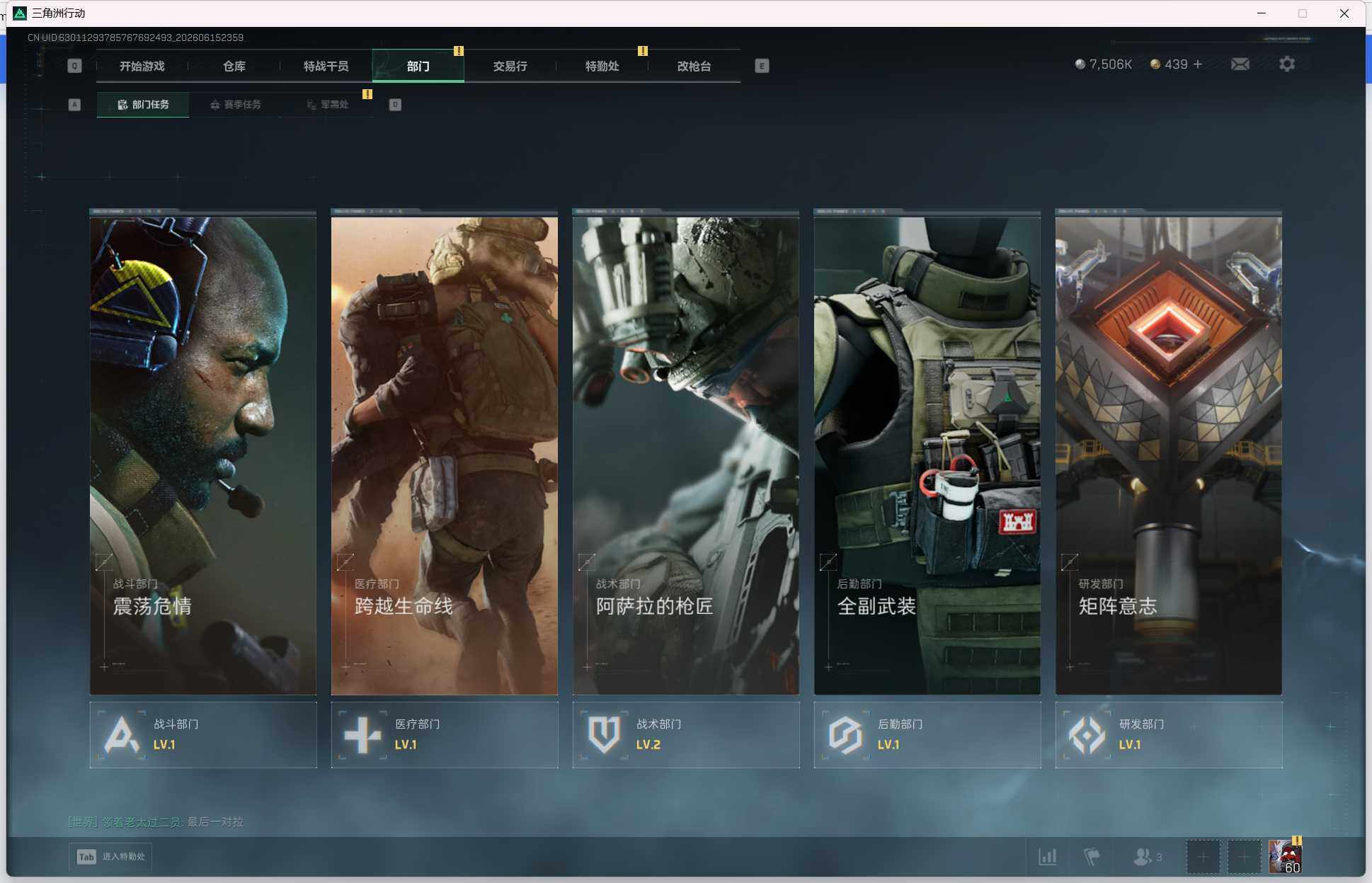This screenshot has width=1372, height=883.
Task: Open the settings gear icon
Action: (x=1287, y=64)
